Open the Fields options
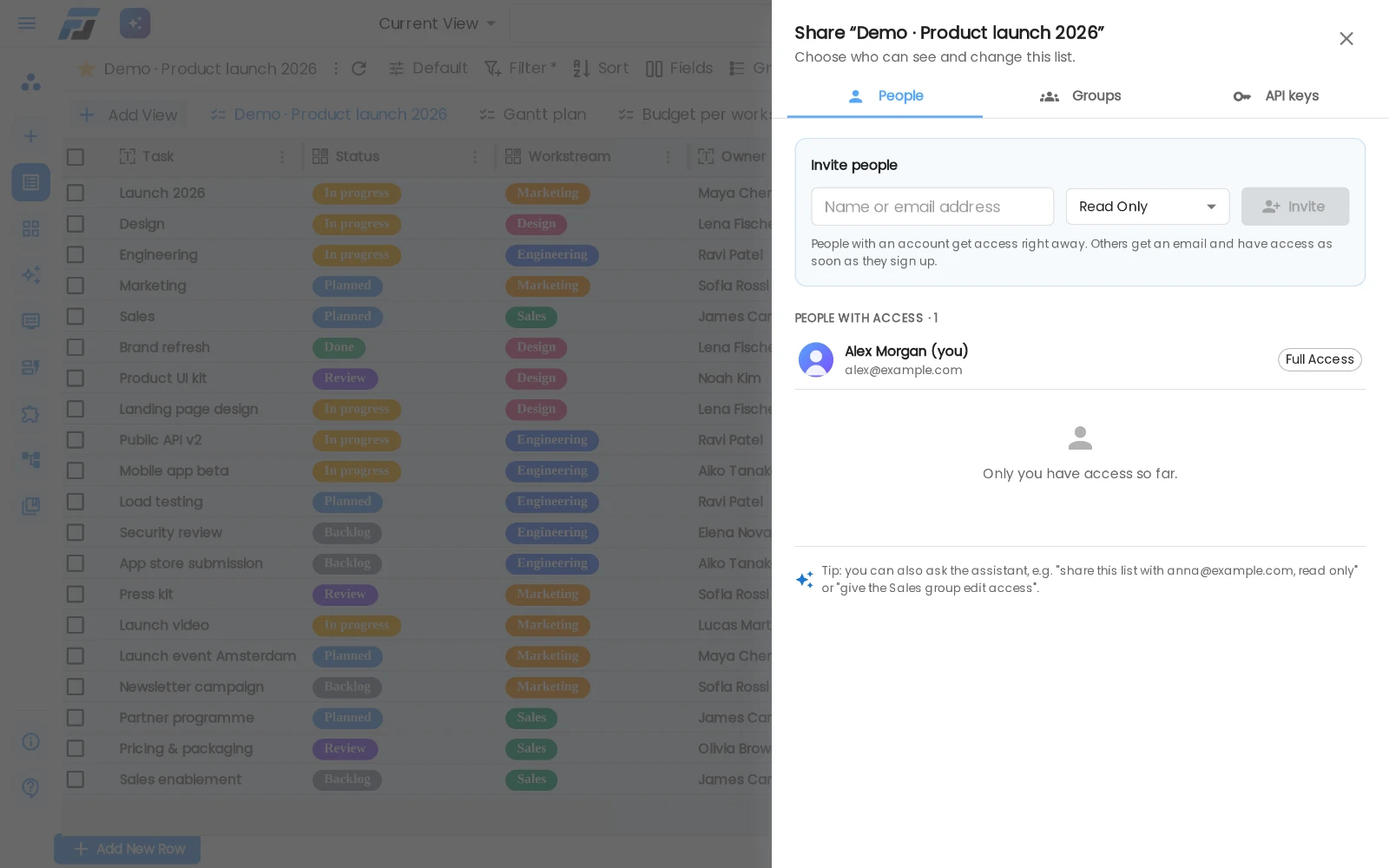Screen dimensions: 1389x868 click(x=679, y=69)
